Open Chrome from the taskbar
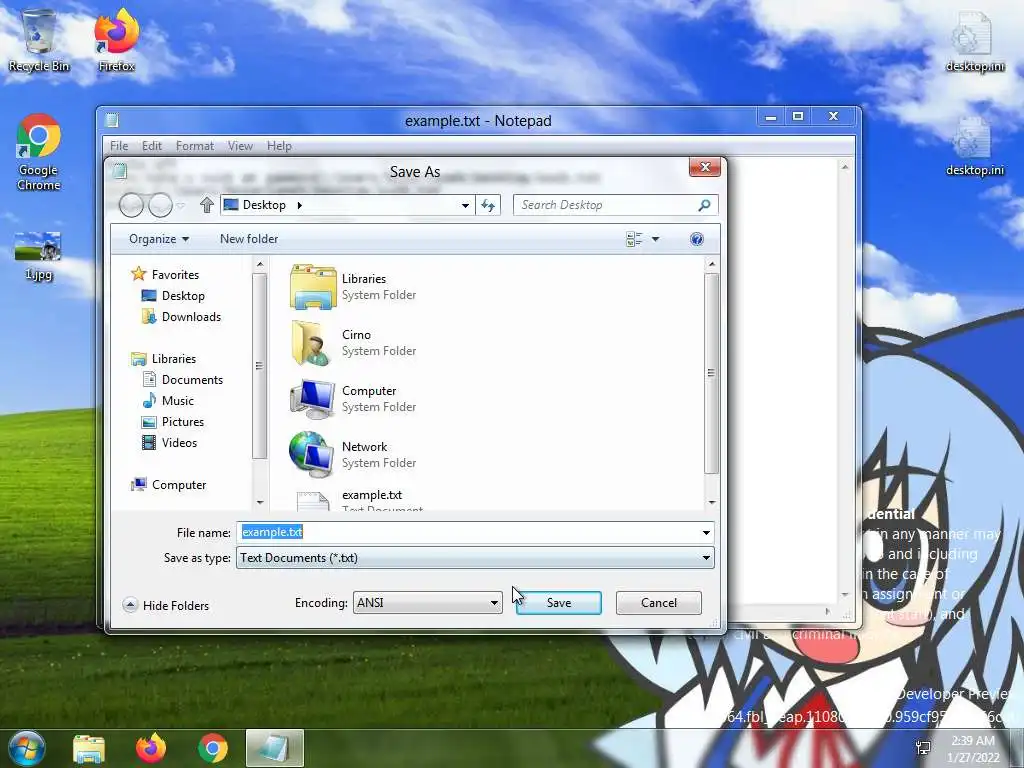 (213, 748)
